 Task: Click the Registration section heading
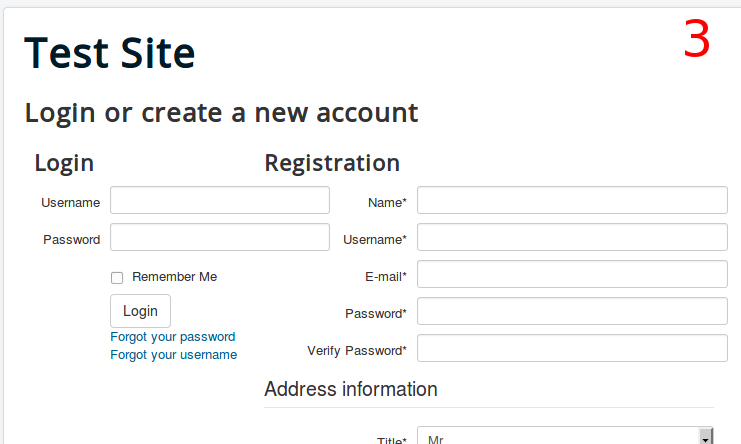click(x=332, y=163)
